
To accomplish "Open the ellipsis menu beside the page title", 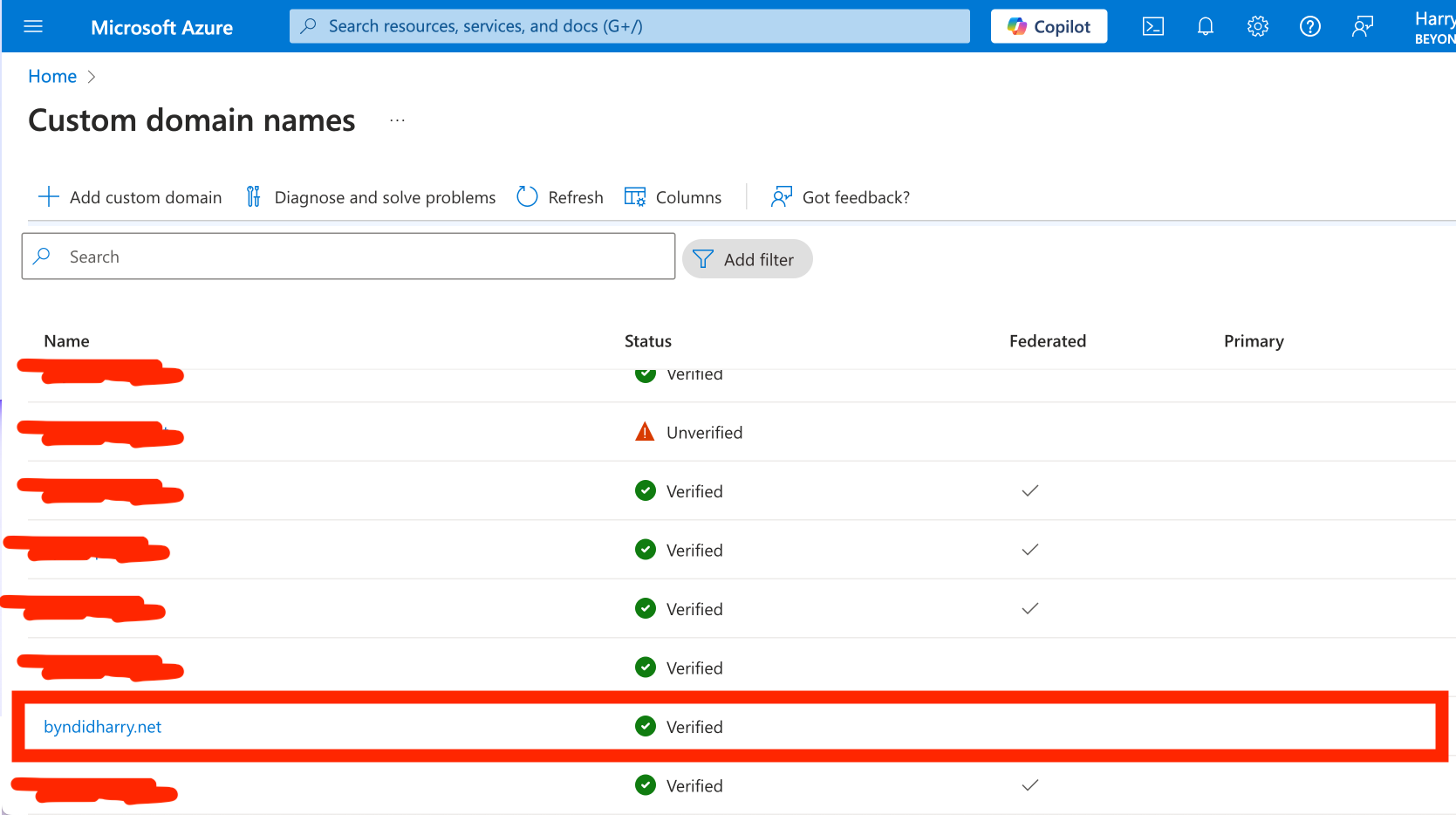I will click(x=398, y=120).
